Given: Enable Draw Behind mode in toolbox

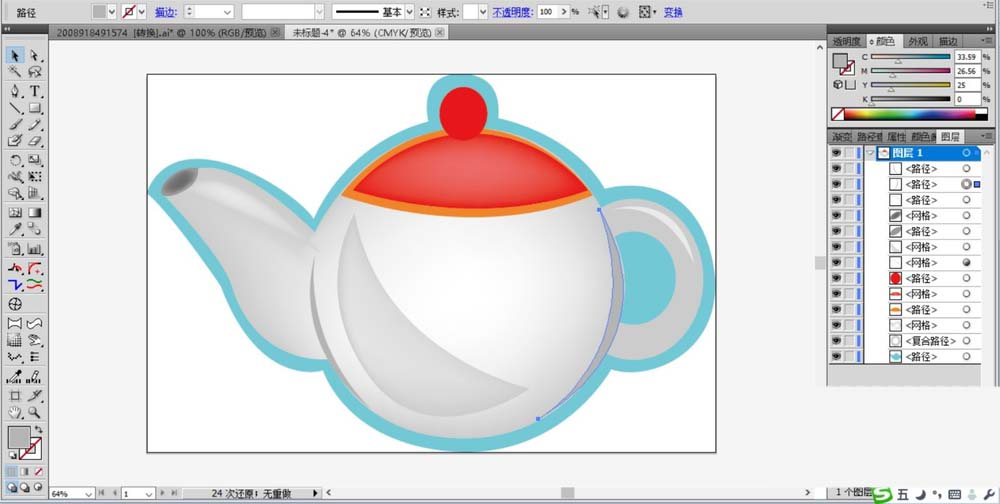Looking at the screenshot, I should coord(24,487).
